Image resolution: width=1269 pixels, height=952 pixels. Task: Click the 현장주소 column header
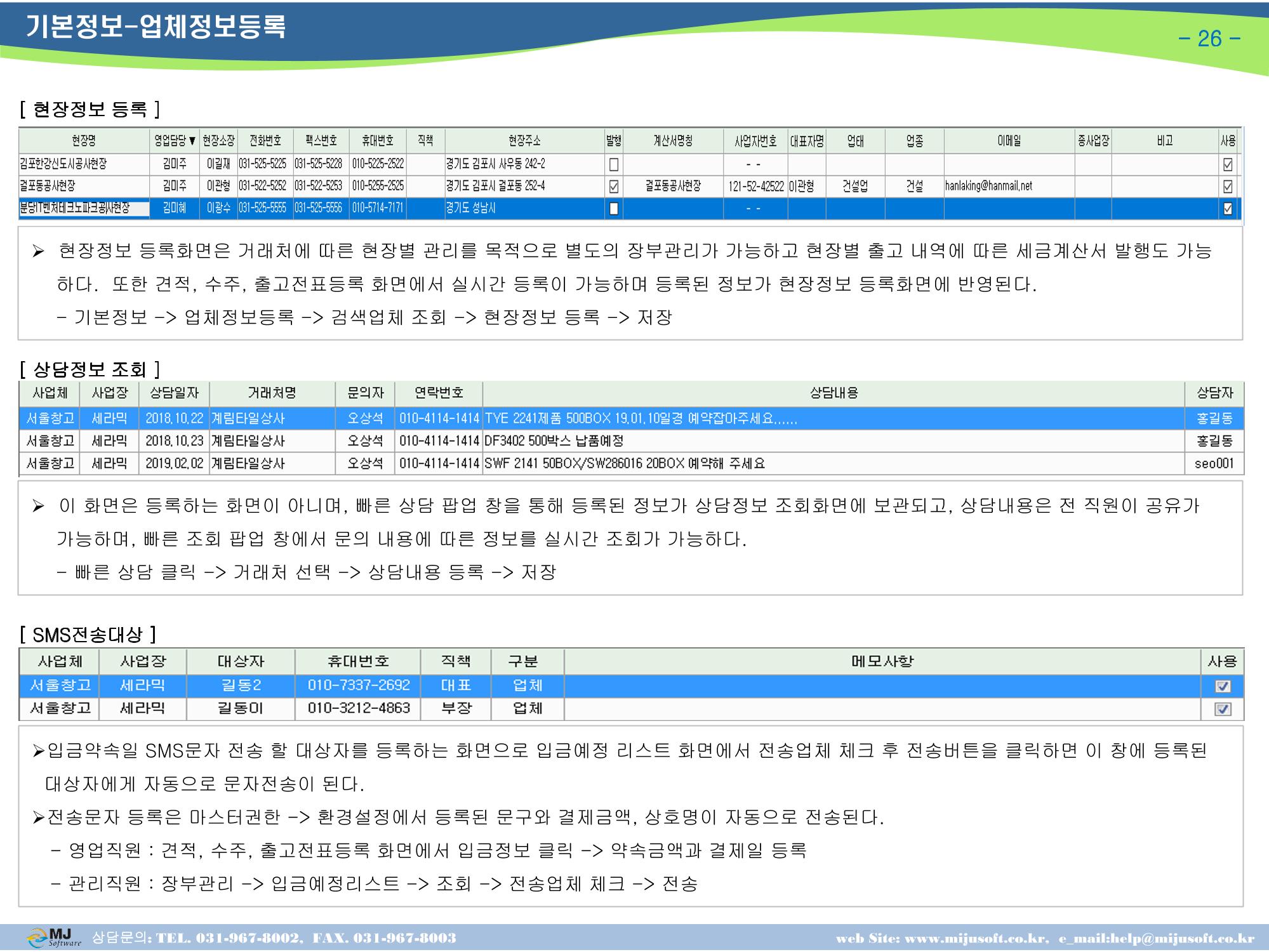[x=524, y=141]
